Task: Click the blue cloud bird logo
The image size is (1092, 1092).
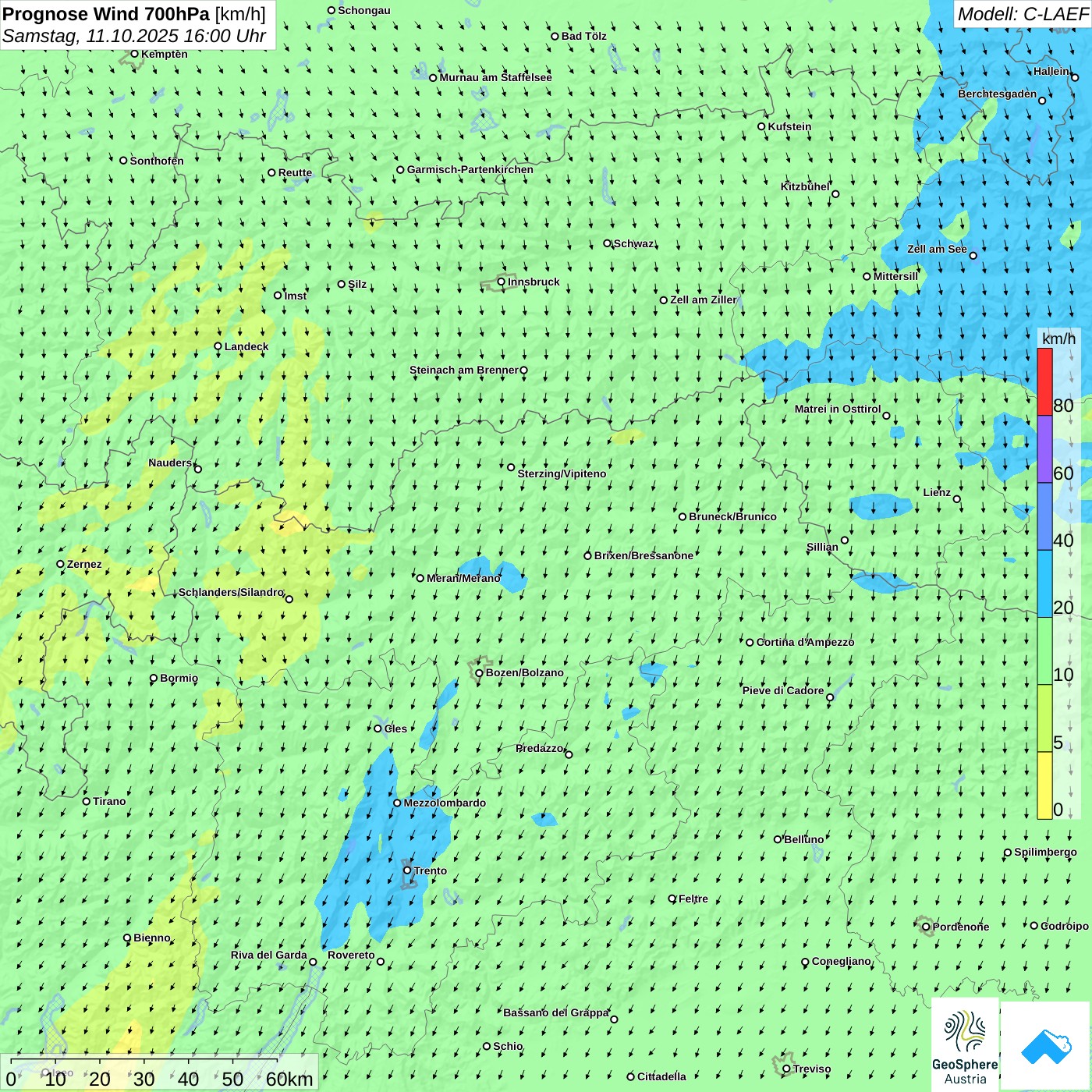Action: click(1046, 1046)
